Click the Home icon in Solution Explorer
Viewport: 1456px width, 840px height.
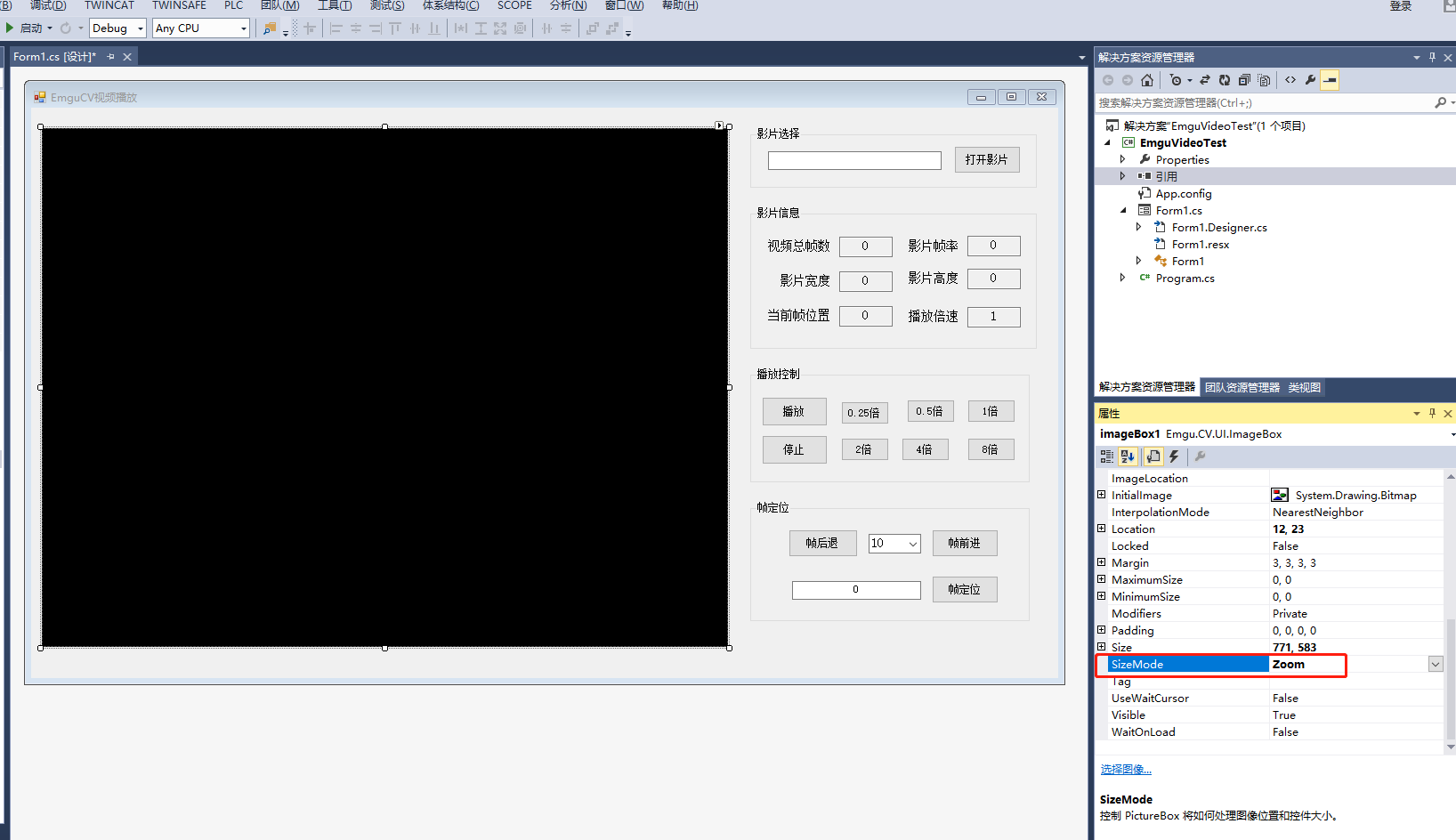[x=1147, y=80]
